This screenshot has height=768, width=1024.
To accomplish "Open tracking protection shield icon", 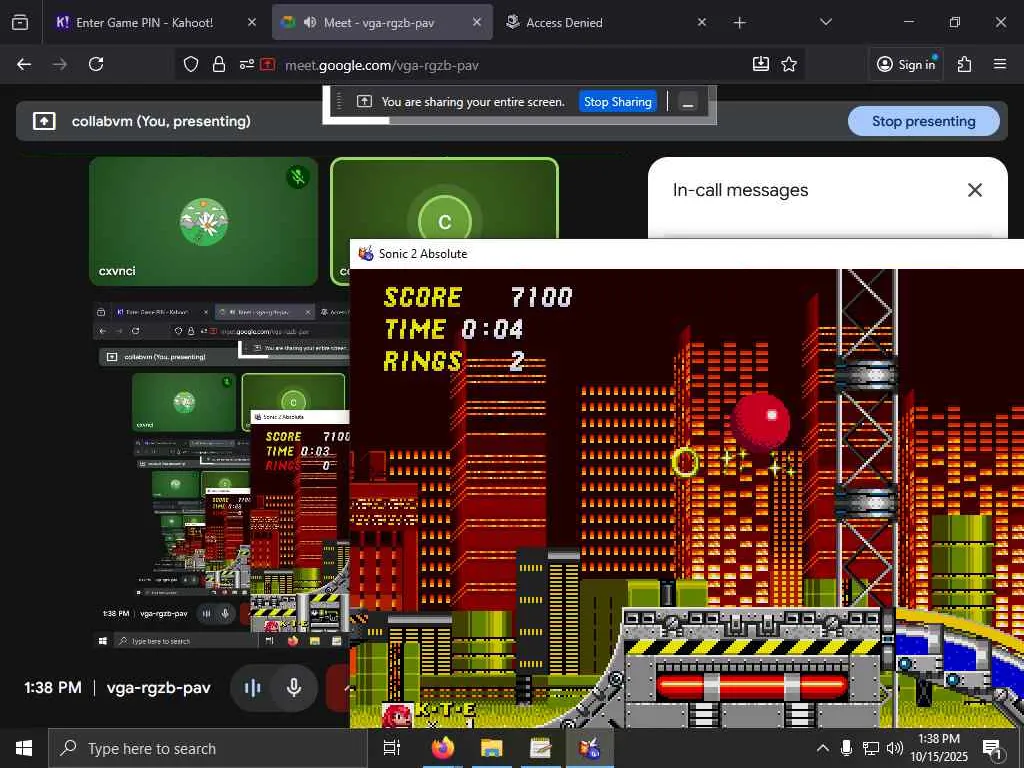I will [x=191, y=64].
